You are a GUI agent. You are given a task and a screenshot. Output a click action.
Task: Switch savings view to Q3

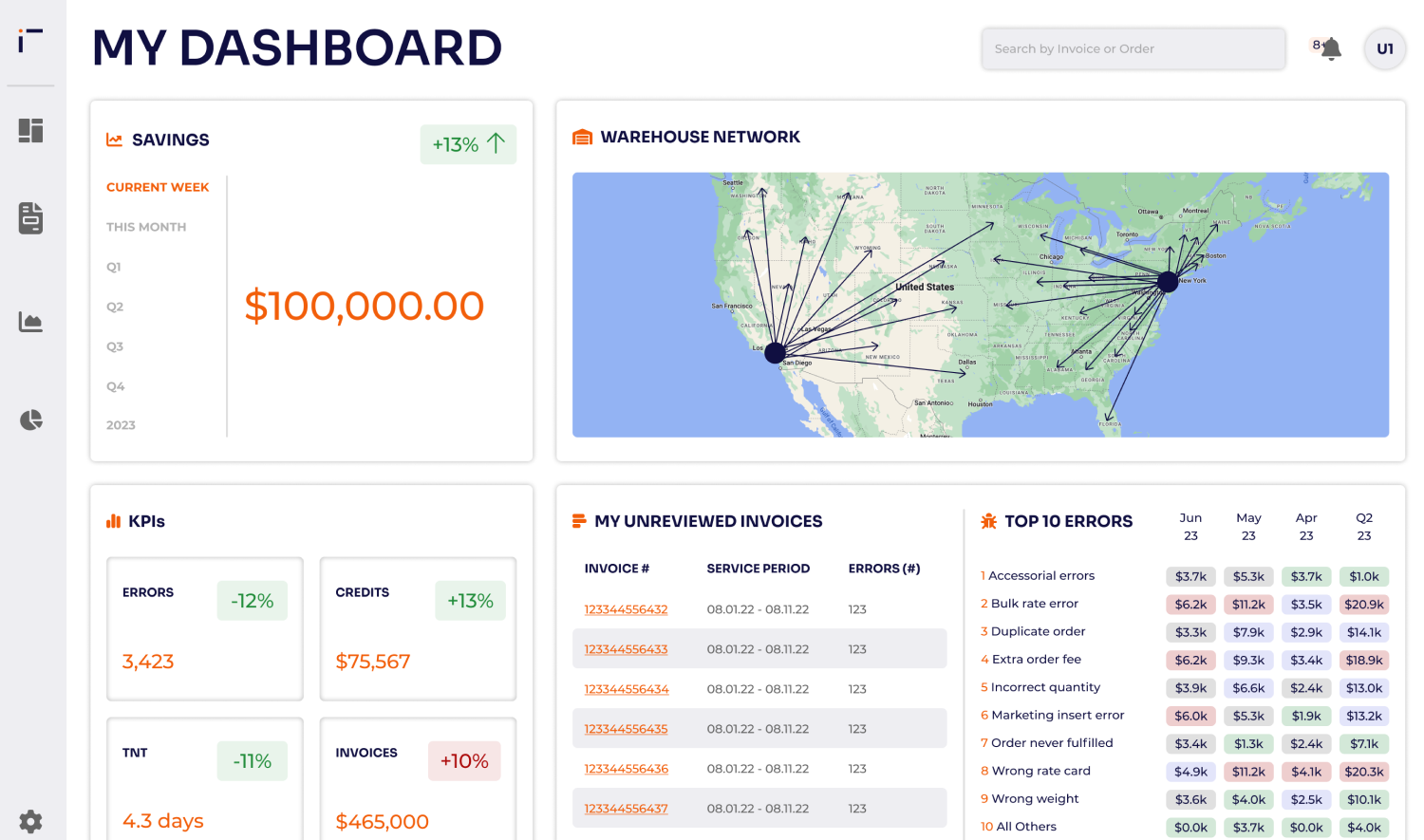(115, 346)
